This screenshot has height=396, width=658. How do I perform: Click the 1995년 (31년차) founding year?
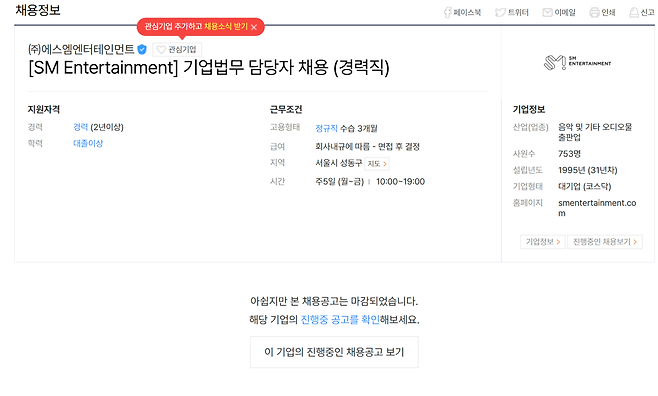(x=588, y=170)
